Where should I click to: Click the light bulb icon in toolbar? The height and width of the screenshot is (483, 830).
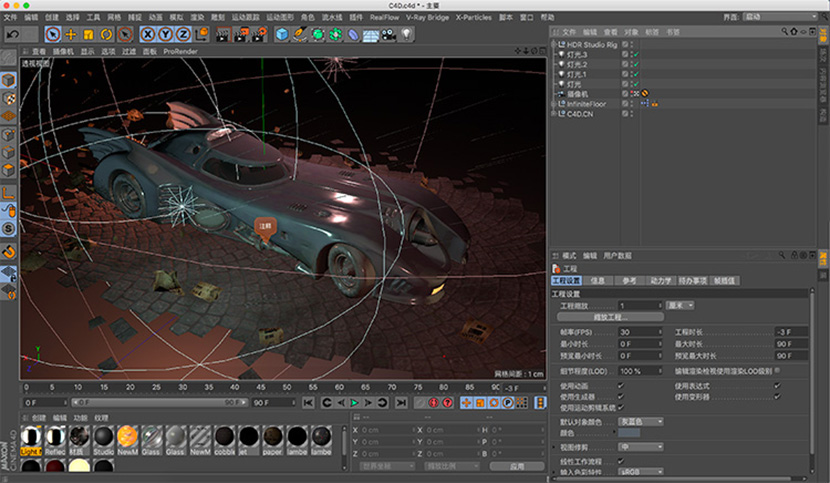(x=407, y=34)
